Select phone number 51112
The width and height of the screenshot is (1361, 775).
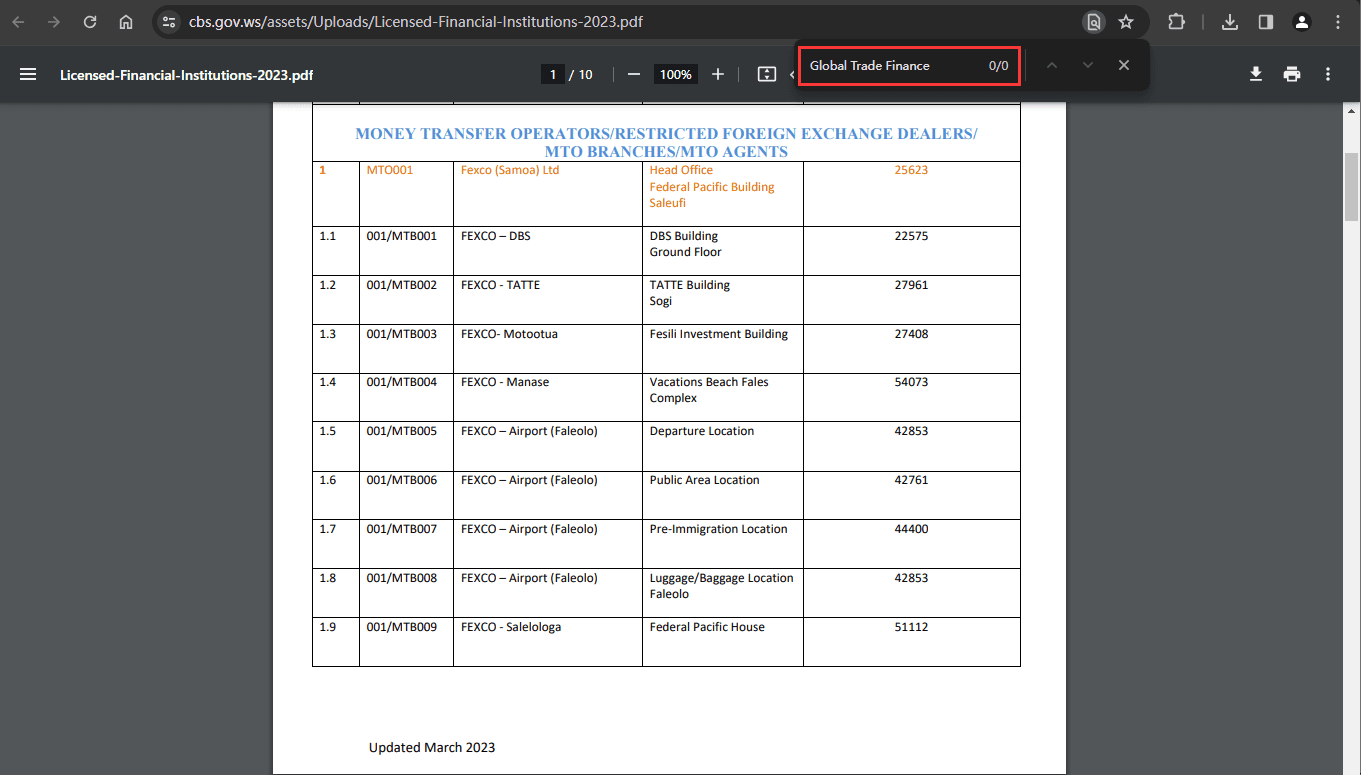(911, 627)
